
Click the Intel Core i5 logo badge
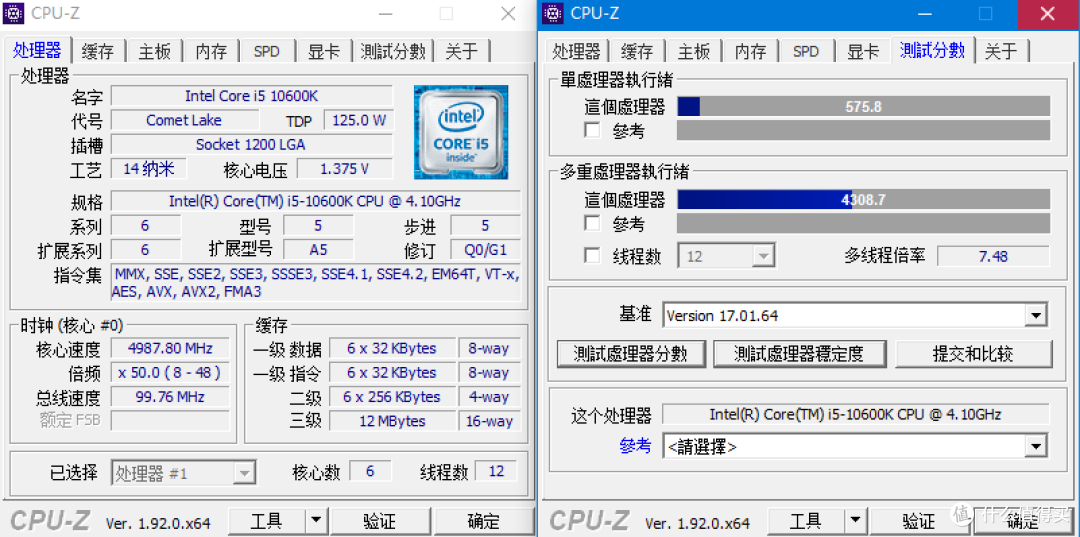pos(461,132)
